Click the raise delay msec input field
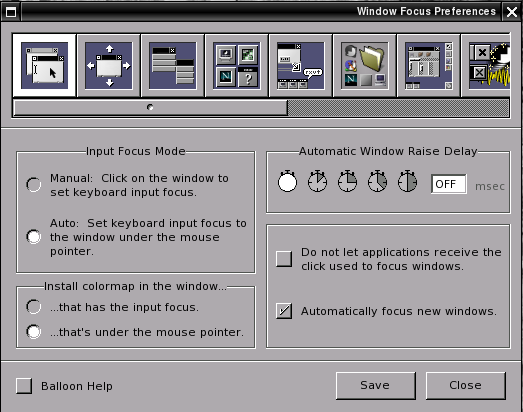The width and height of the screenshot is (523, 412). [x=449, y=184]
